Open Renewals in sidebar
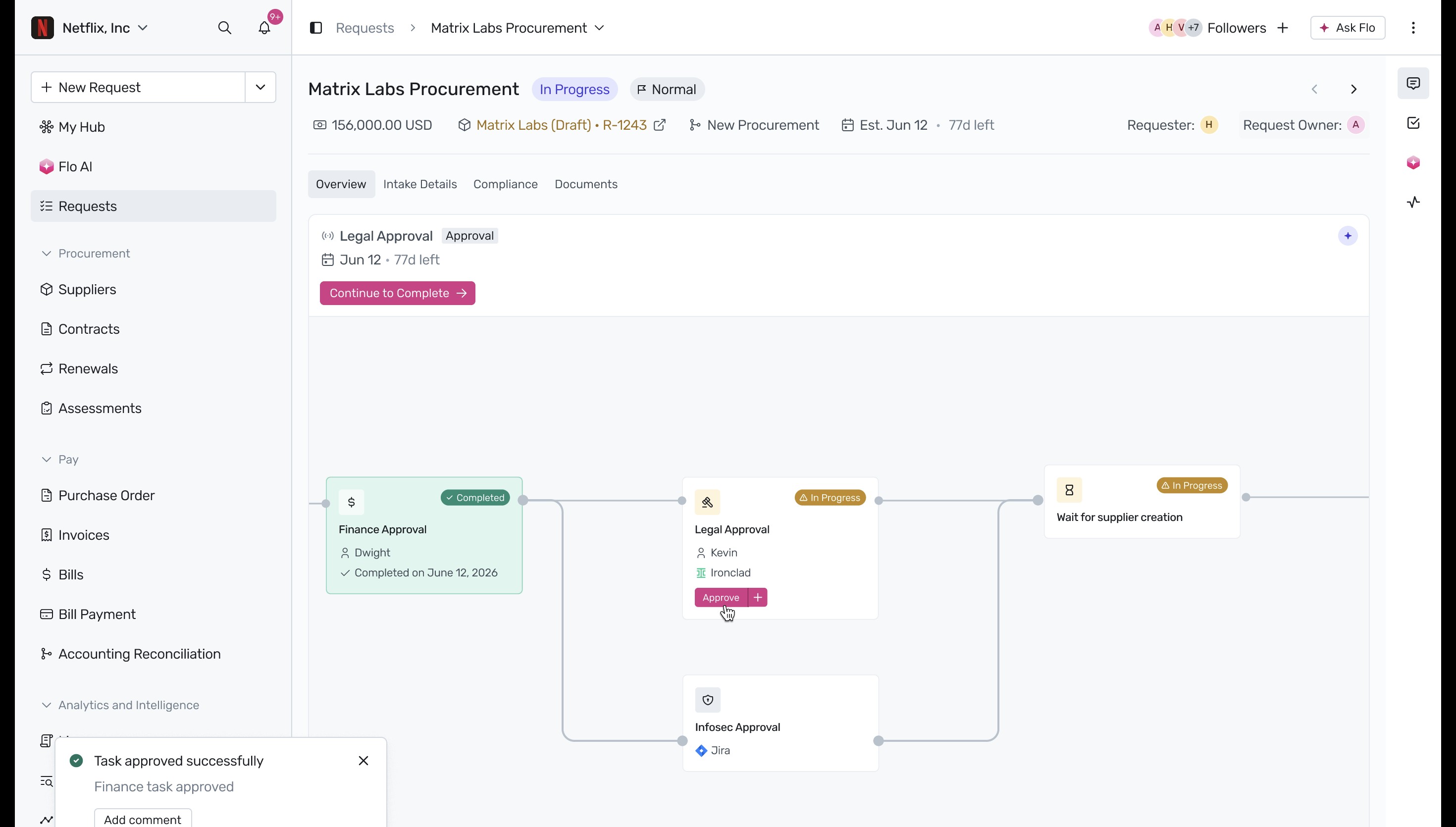1456x827 pixels. coord(154,368)
